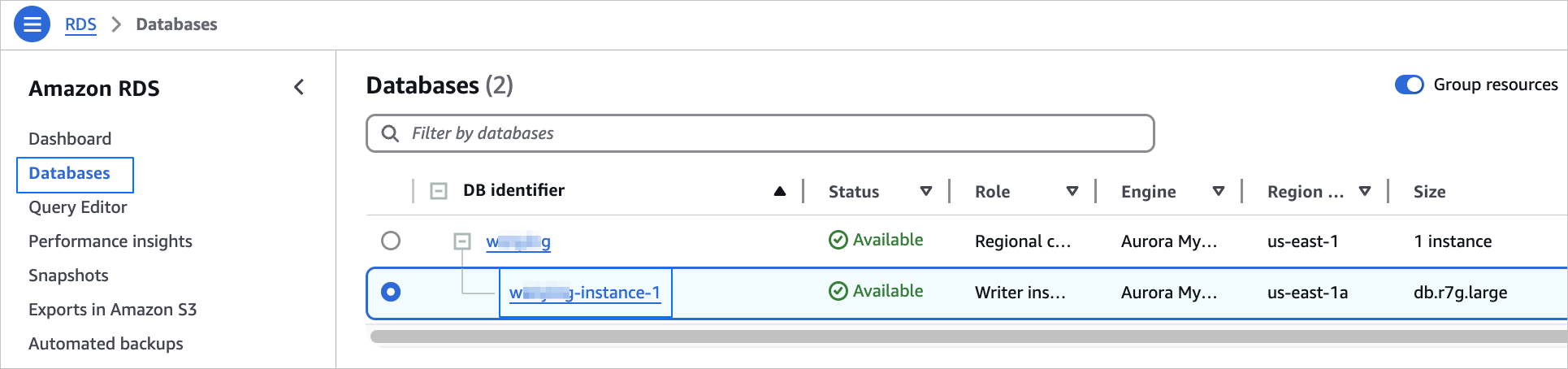Viewport: 1568px width, 369px height.
Task: Collapse the cluster tree row
Action: (x=462, y=241)
